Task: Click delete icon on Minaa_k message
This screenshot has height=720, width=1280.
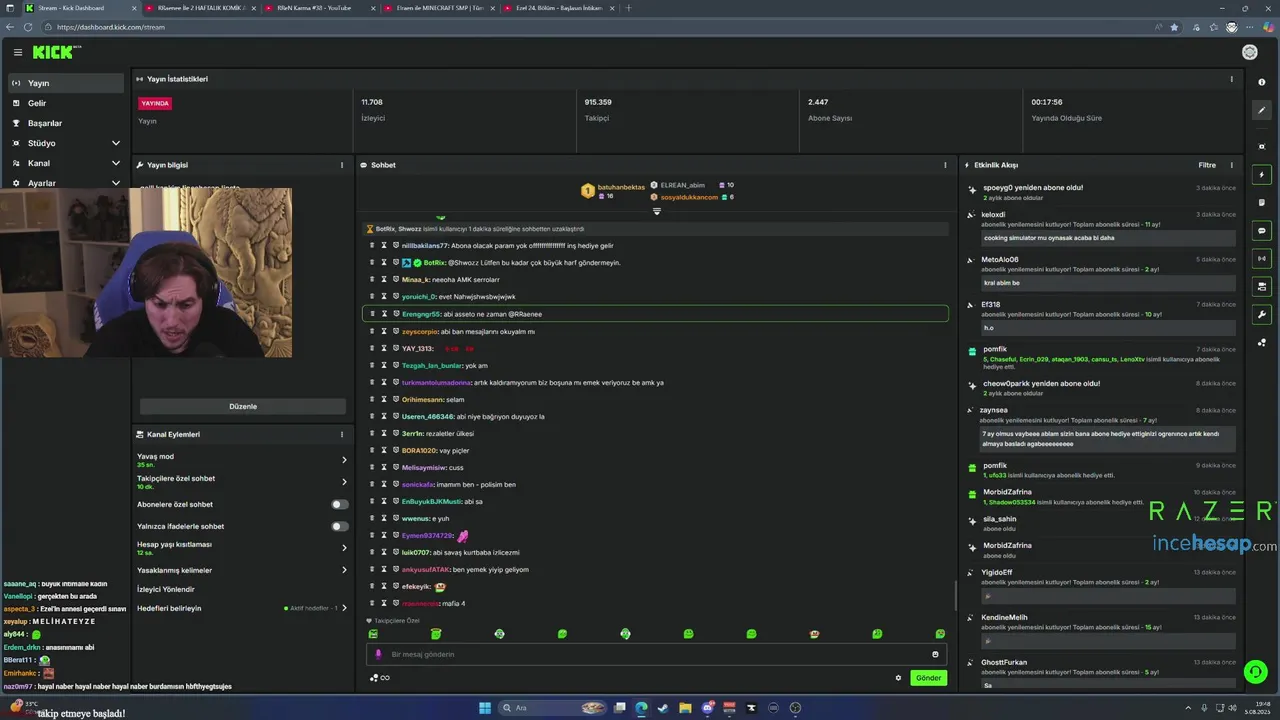Action: (x=372, y=280)
